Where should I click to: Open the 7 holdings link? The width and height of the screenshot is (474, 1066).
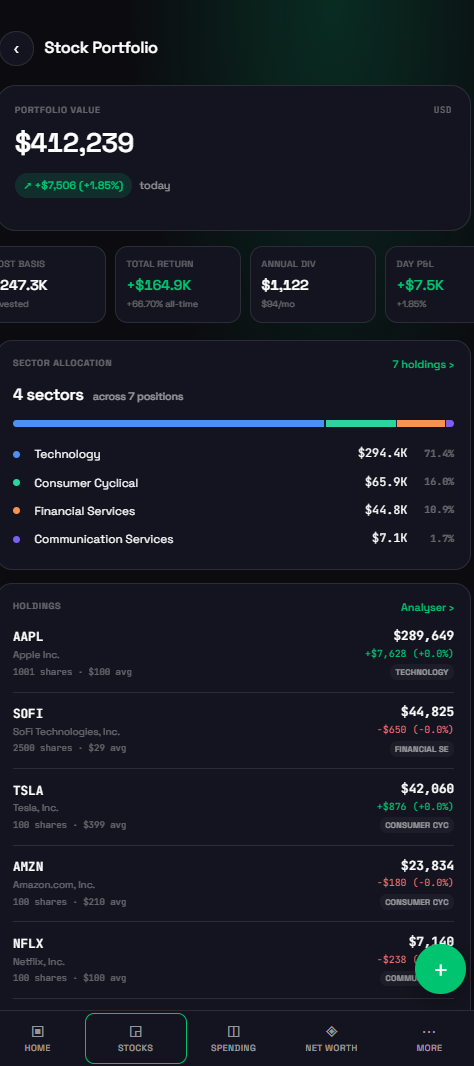pyautogui.click(x=423, y=364)
